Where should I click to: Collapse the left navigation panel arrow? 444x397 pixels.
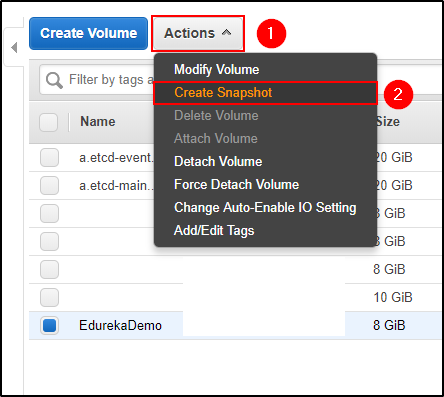[14, 47]
